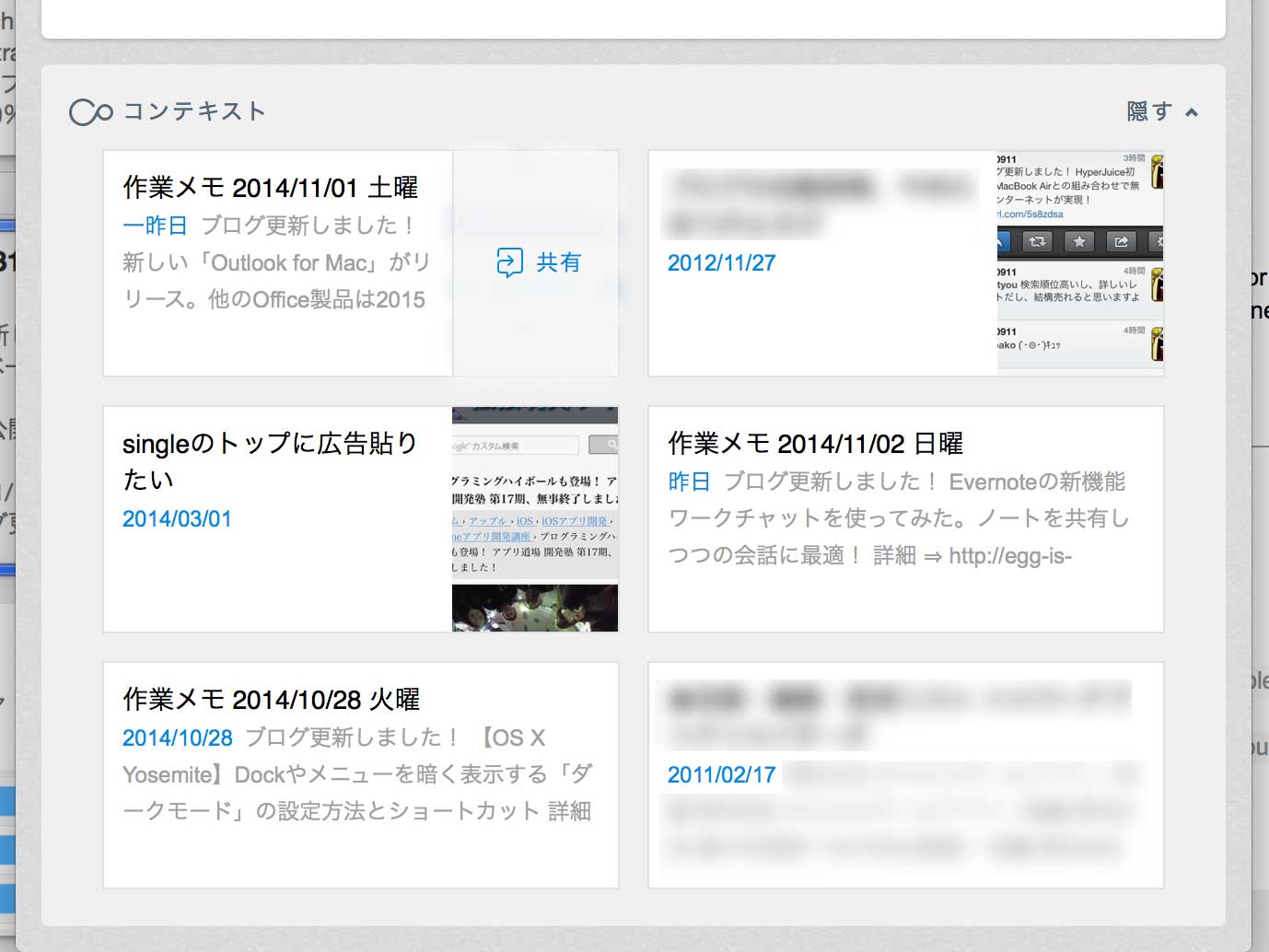Click the date 2014/03/01
Image resolution: width=1269 pixels, height=952 pixels.
coord(177,519)
